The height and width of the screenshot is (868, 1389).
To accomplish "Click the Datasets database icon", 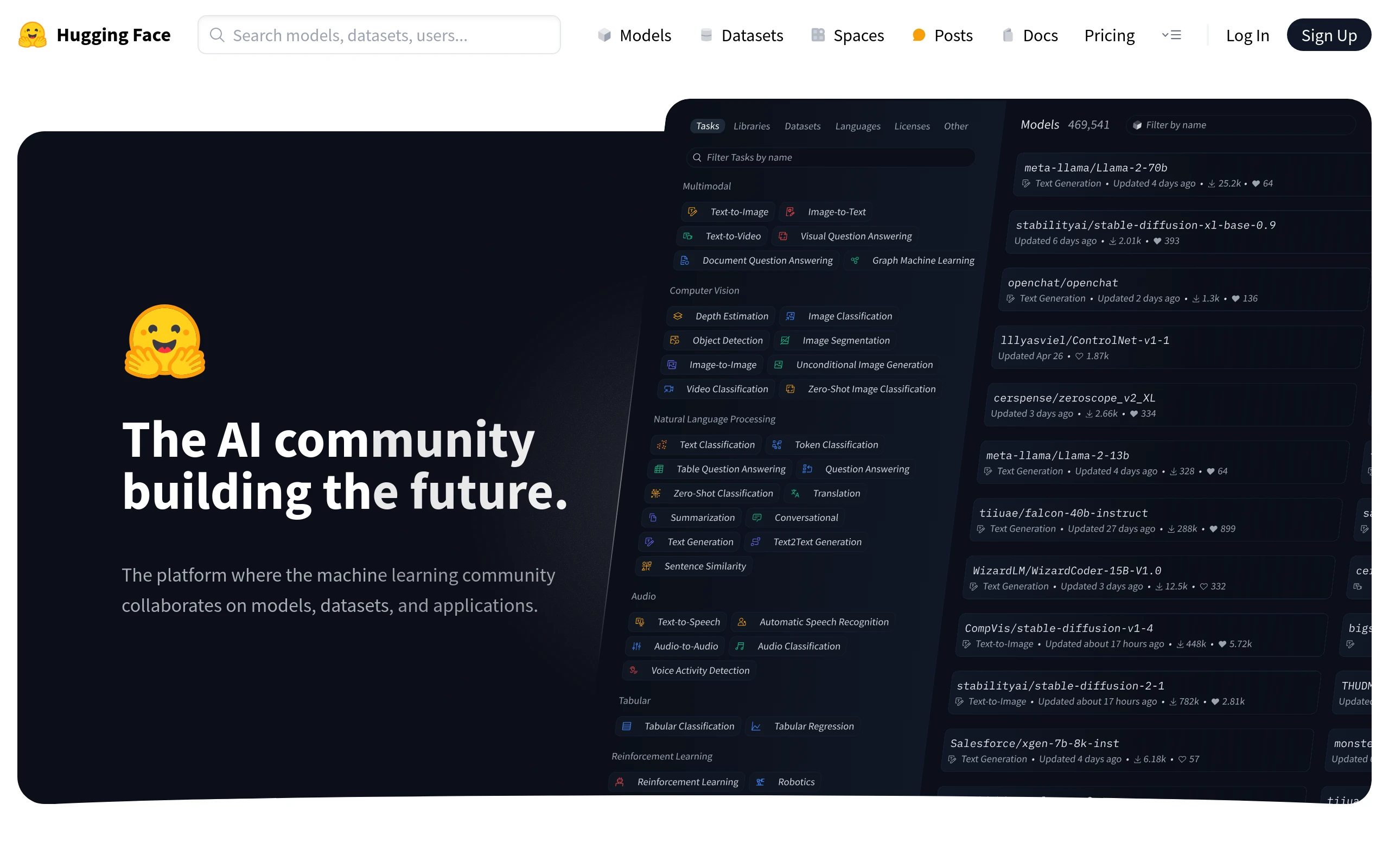I will point(706,36).
